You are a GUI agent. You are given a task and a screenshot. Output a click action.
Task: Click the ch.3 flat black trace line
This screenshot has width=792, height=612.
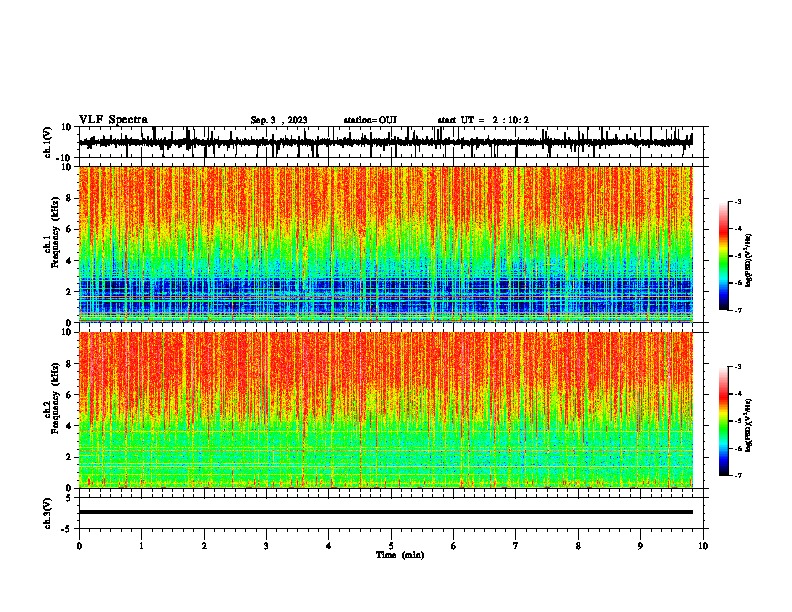pos(386,512)
